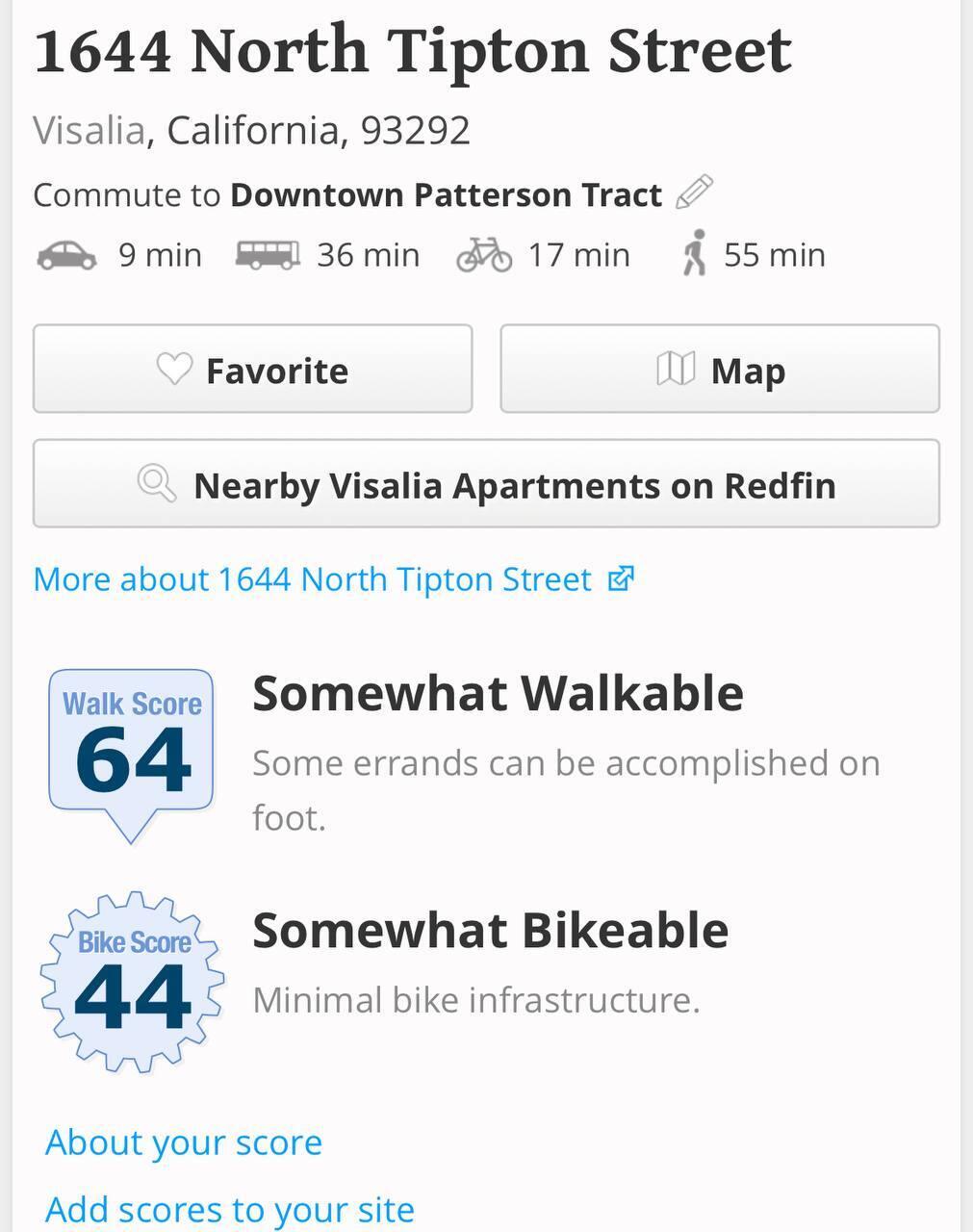The width and height of the screenshot is (973, 1232).
Task: Click the car commute icon
Action: [66, 255]
